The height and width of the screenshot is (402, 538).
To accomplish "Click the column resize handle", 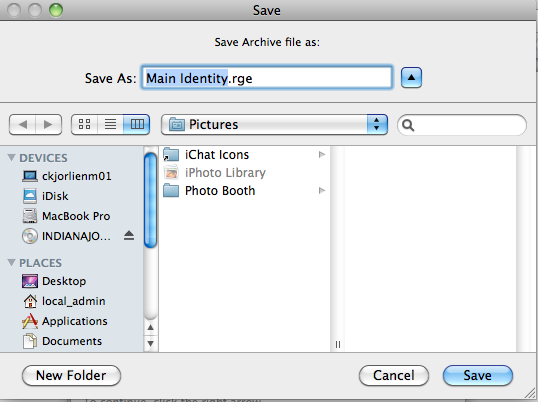I will (x=338, y=344).
